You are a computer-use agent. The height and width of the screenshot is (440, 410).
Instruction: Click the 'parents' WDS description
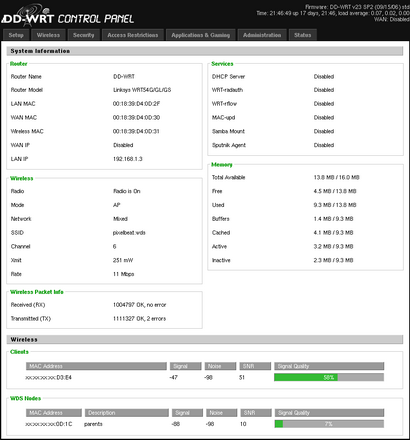tap(93, 424)
